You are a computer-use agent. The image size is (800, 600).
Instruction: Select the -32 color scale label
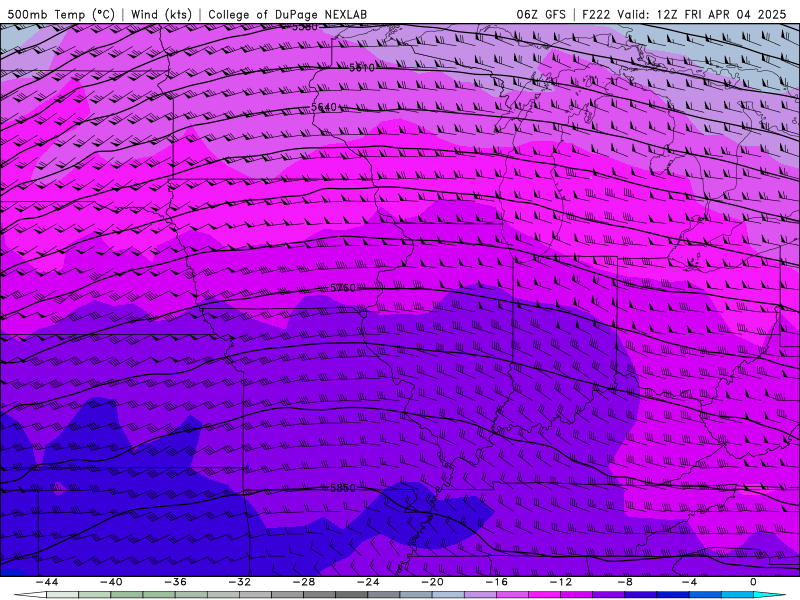(x=240, y=582)
